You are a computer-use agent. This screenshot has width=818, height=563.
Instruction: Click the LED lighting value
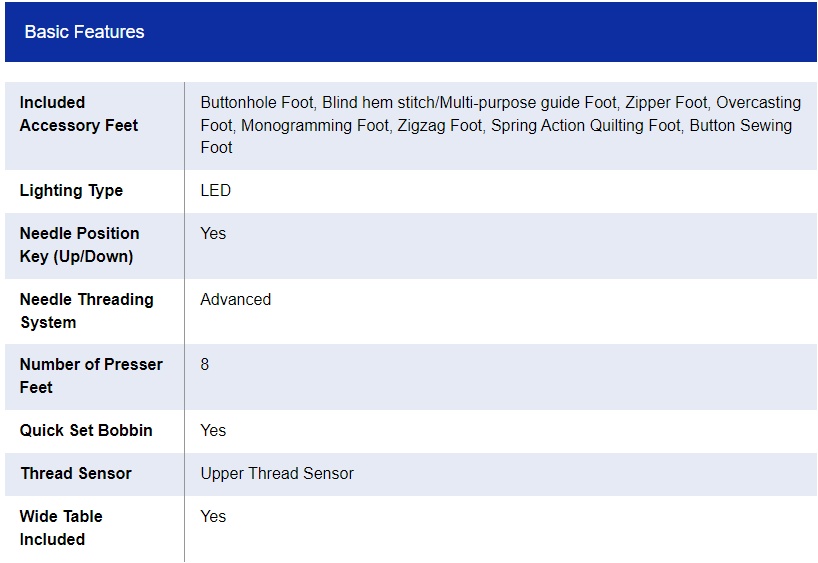click(215, 191)
